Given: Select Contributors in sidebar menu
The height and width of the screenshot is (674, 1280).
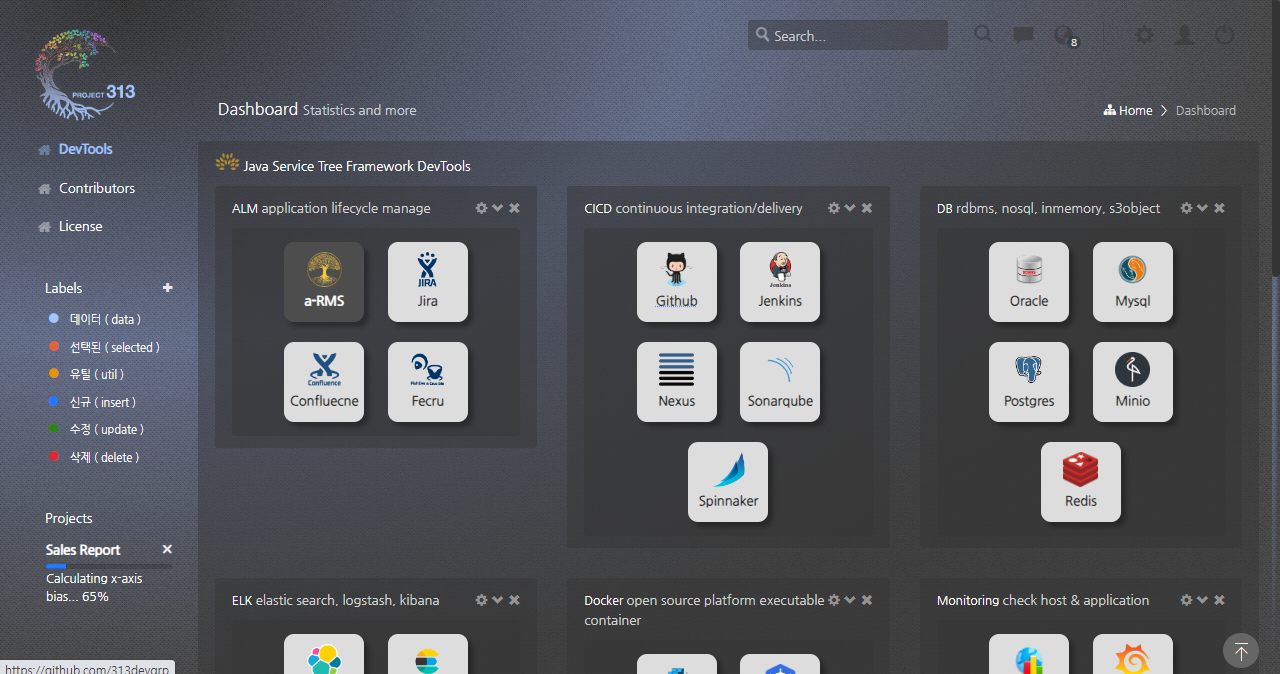Looking at the screenshot, I should click(96, 188).
